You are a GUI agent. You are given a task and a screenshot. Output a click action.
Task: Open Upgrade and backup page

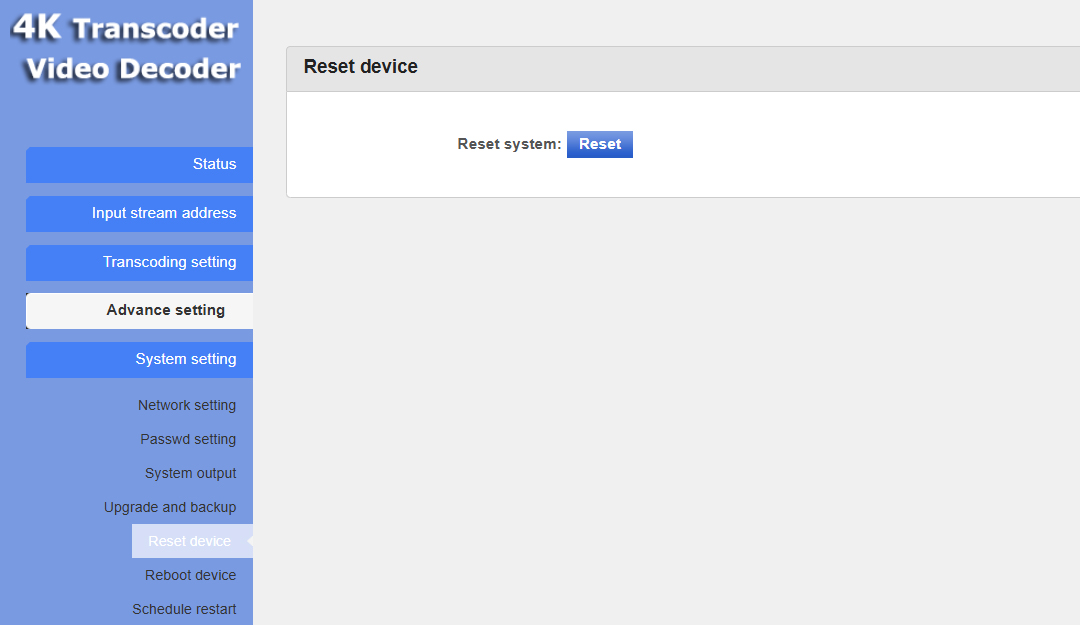[170, 507]
